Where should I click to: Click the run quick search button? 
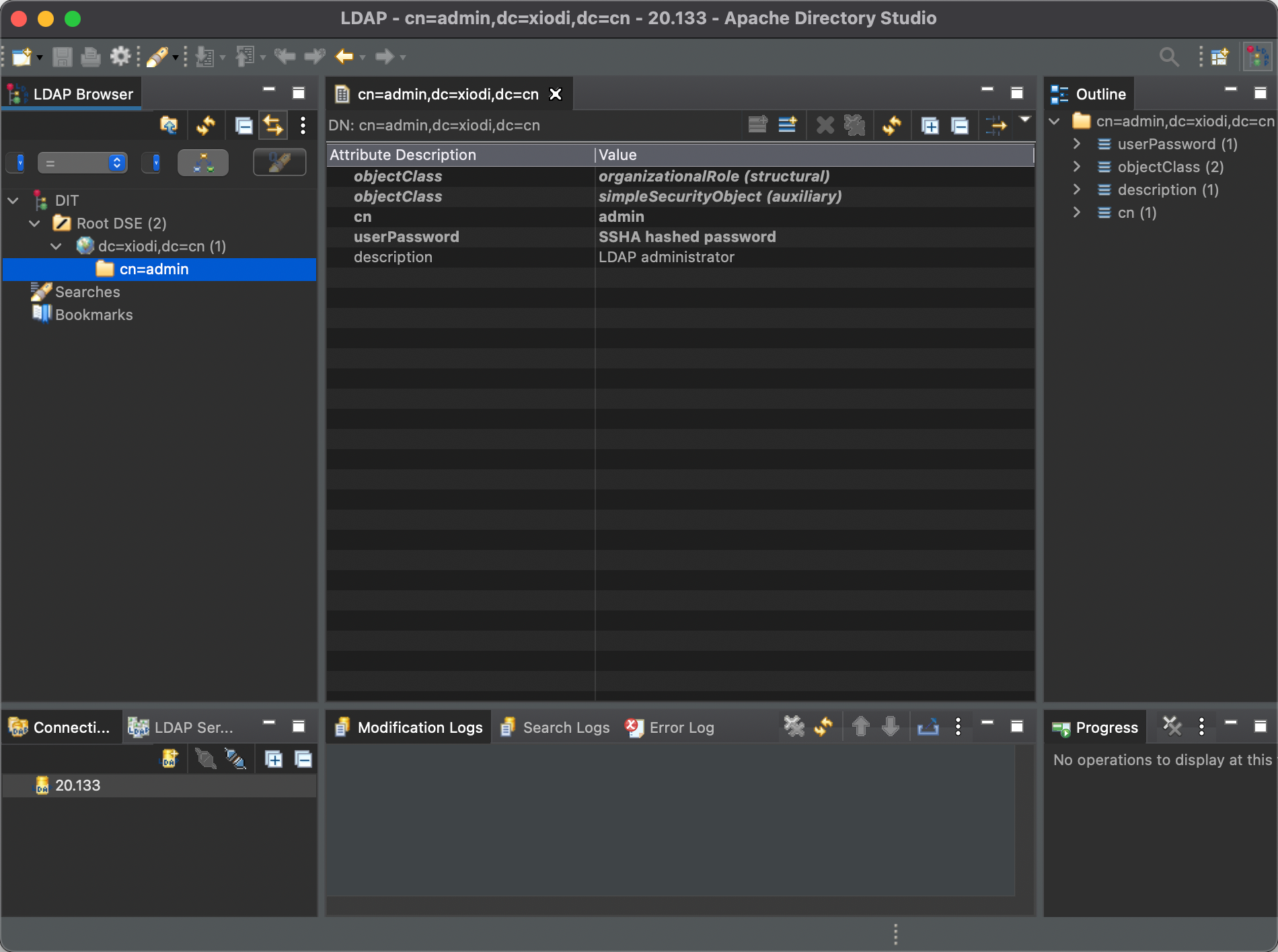click(280, 163)
